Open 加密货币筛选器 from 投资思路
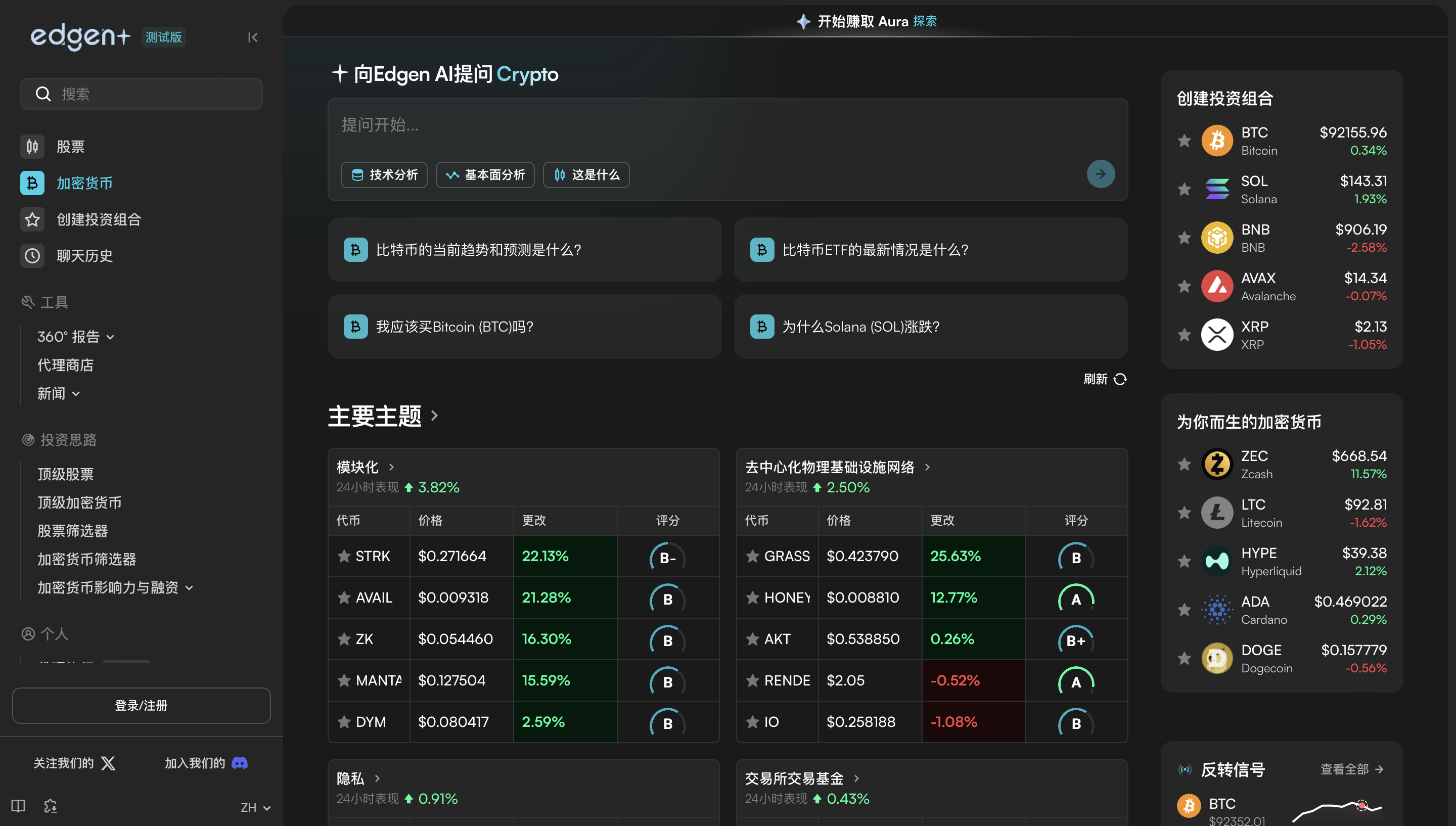Screen dimensions: 1456x826 (86, 559)
